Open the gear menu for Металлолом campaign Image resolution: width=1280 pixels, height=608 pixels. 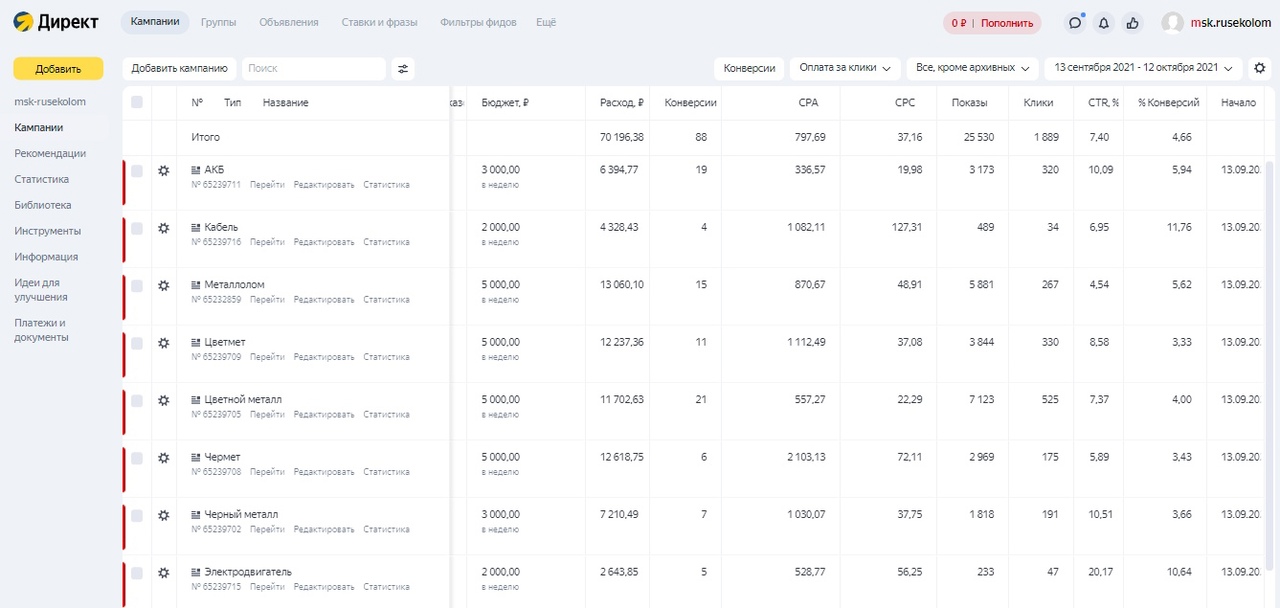coord(164,285)
